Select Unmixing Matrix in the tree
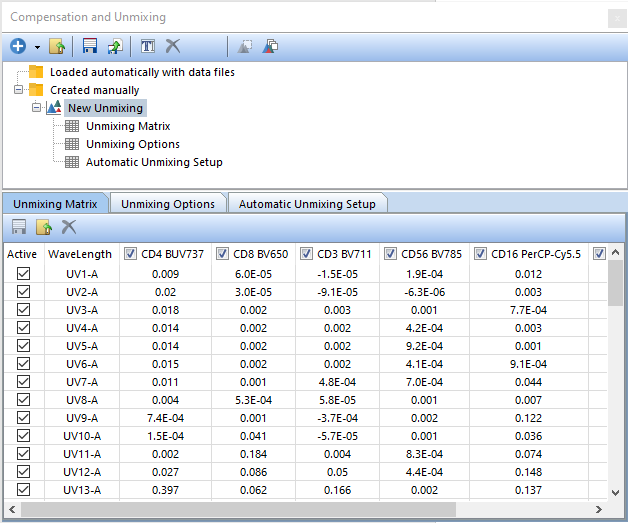 pos(128,126)
